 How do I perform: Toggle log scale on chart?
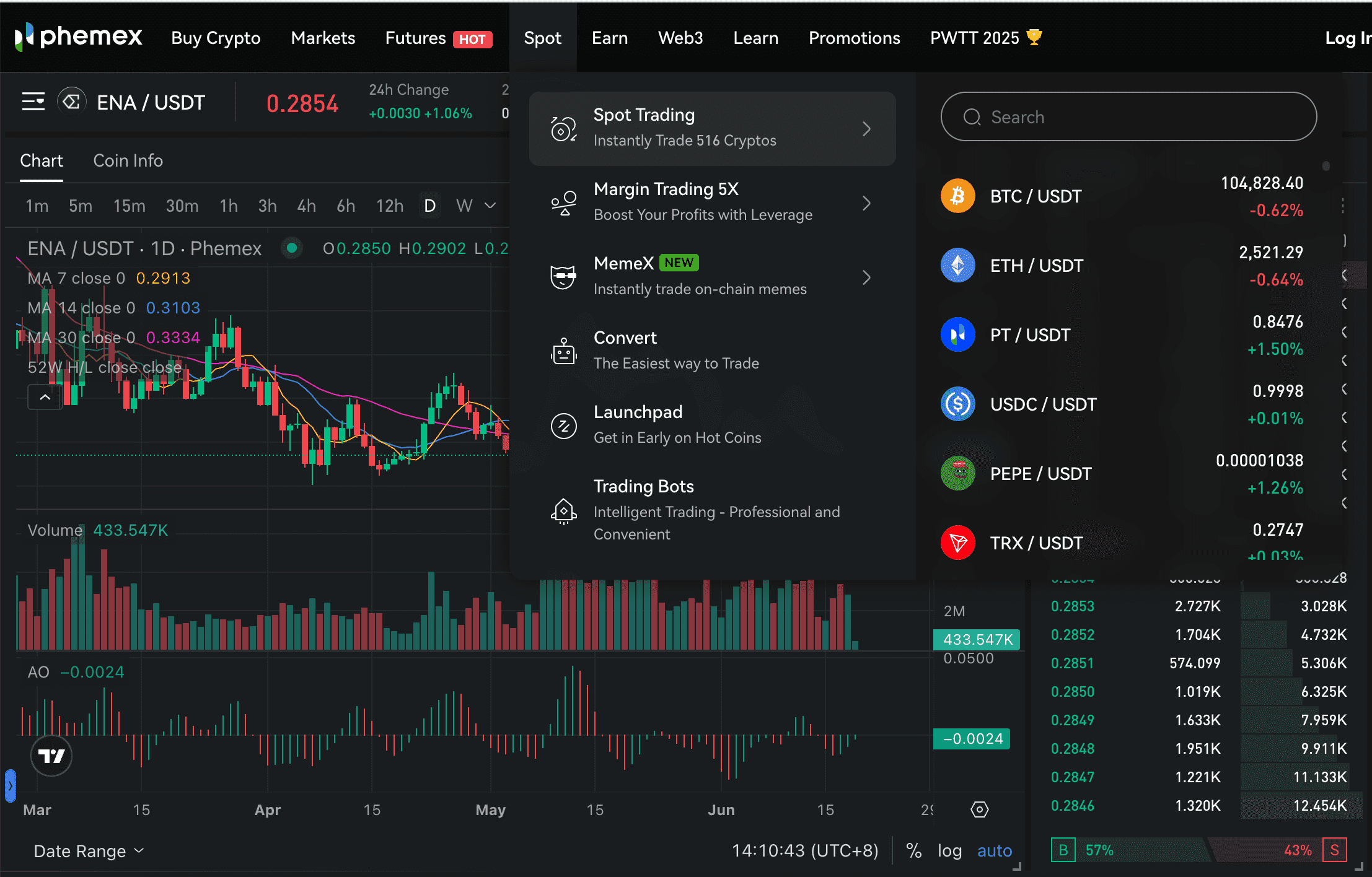click(949, 850)
